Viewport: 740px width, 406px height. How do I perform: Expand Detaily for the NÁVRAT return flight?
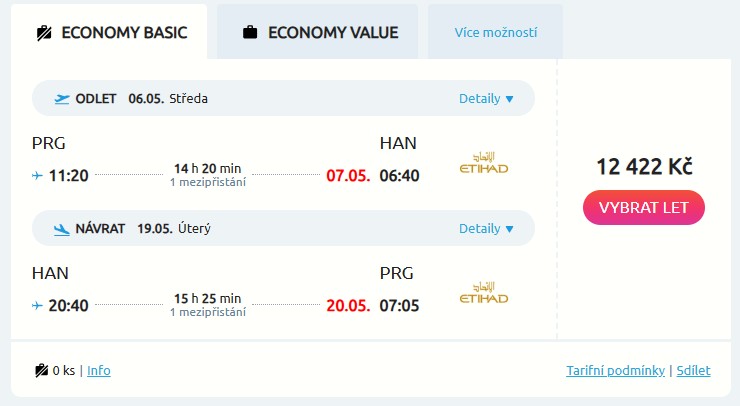486,228
